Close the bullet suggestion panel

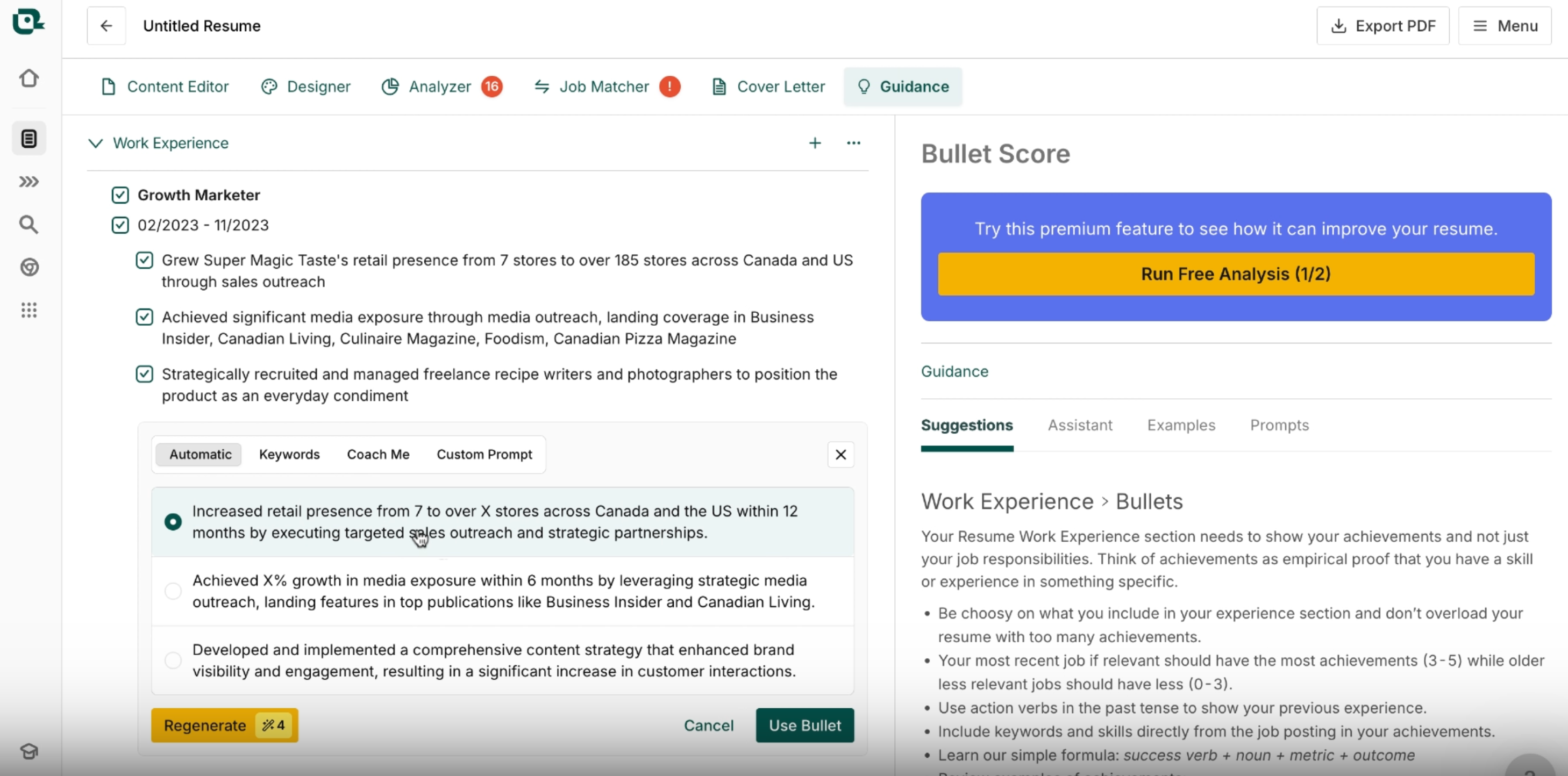click(x=840, y=454)
